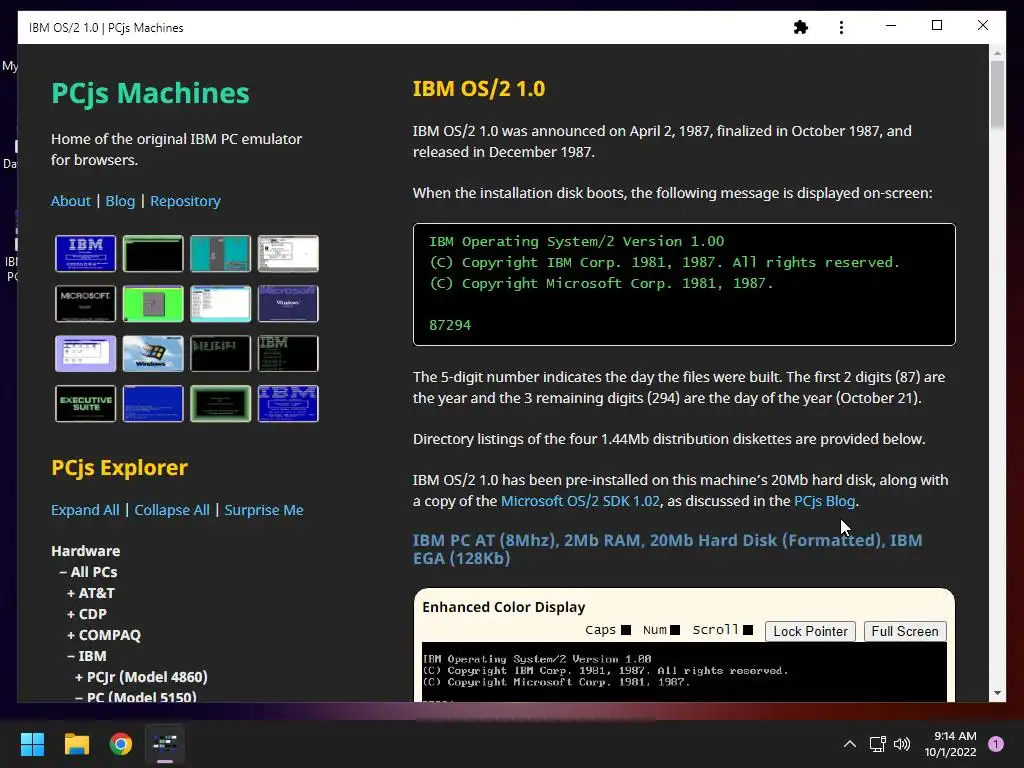Click the Hardware heading in explorer tree

click(86, 551)
